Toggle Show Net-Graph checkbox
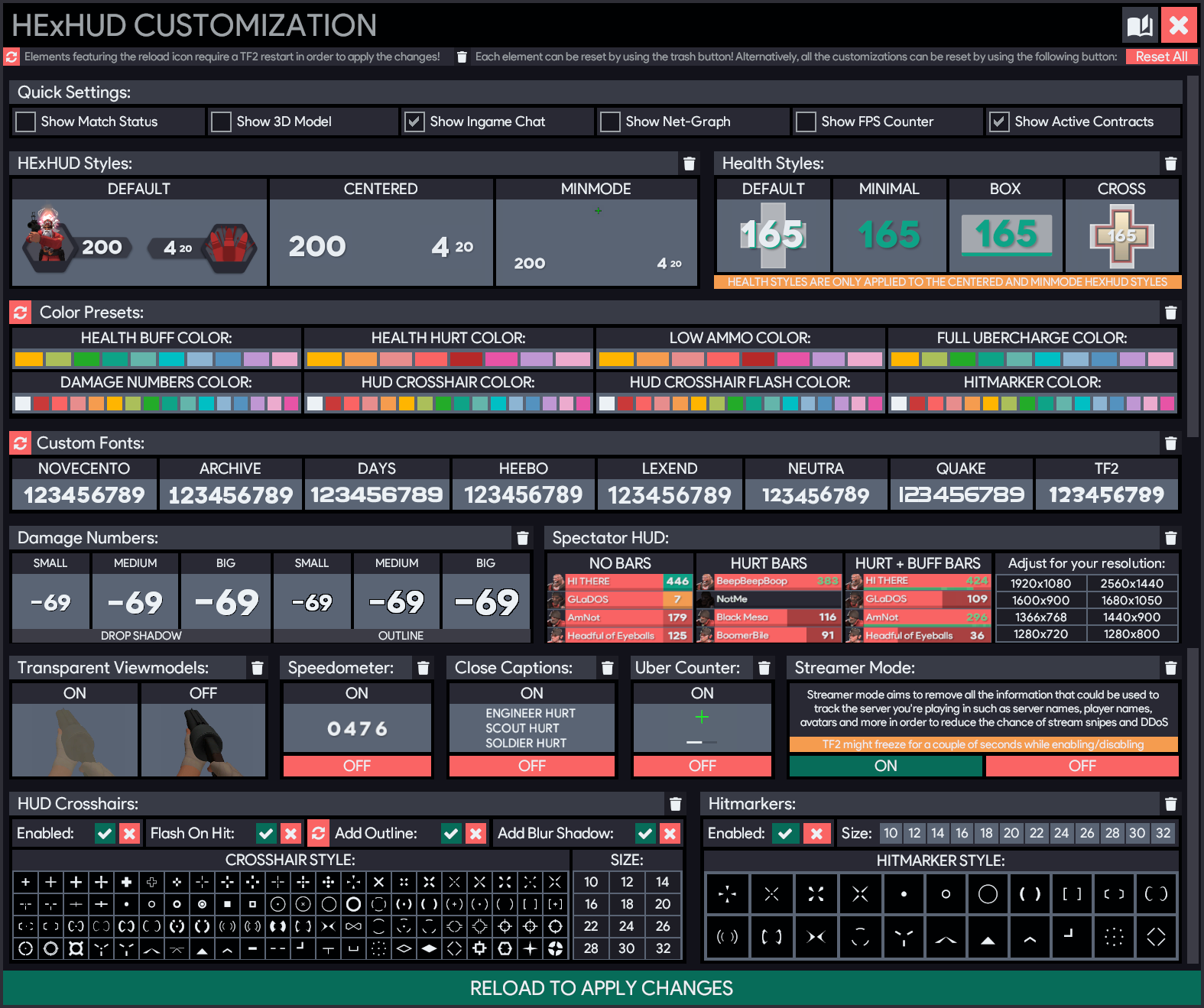Viewport: 1204px width, 1008px height. click(x=611, y=122)
